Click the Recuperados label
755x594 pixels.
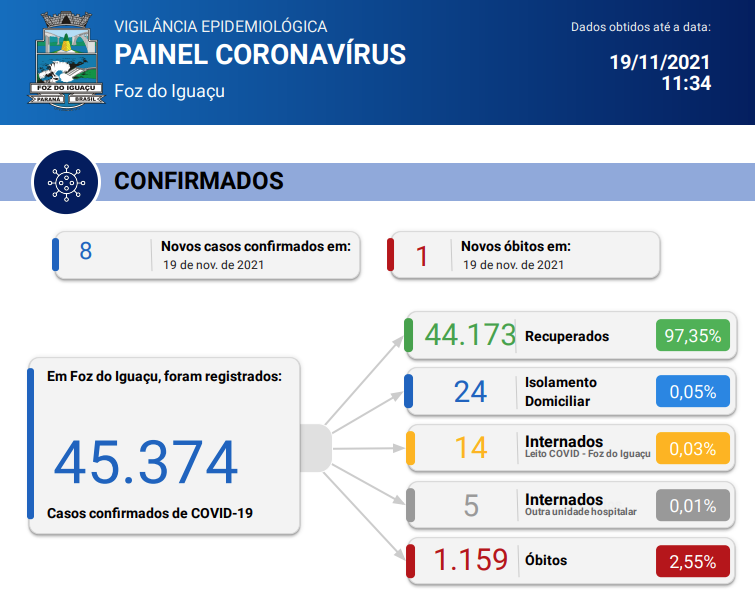[567, 336]
